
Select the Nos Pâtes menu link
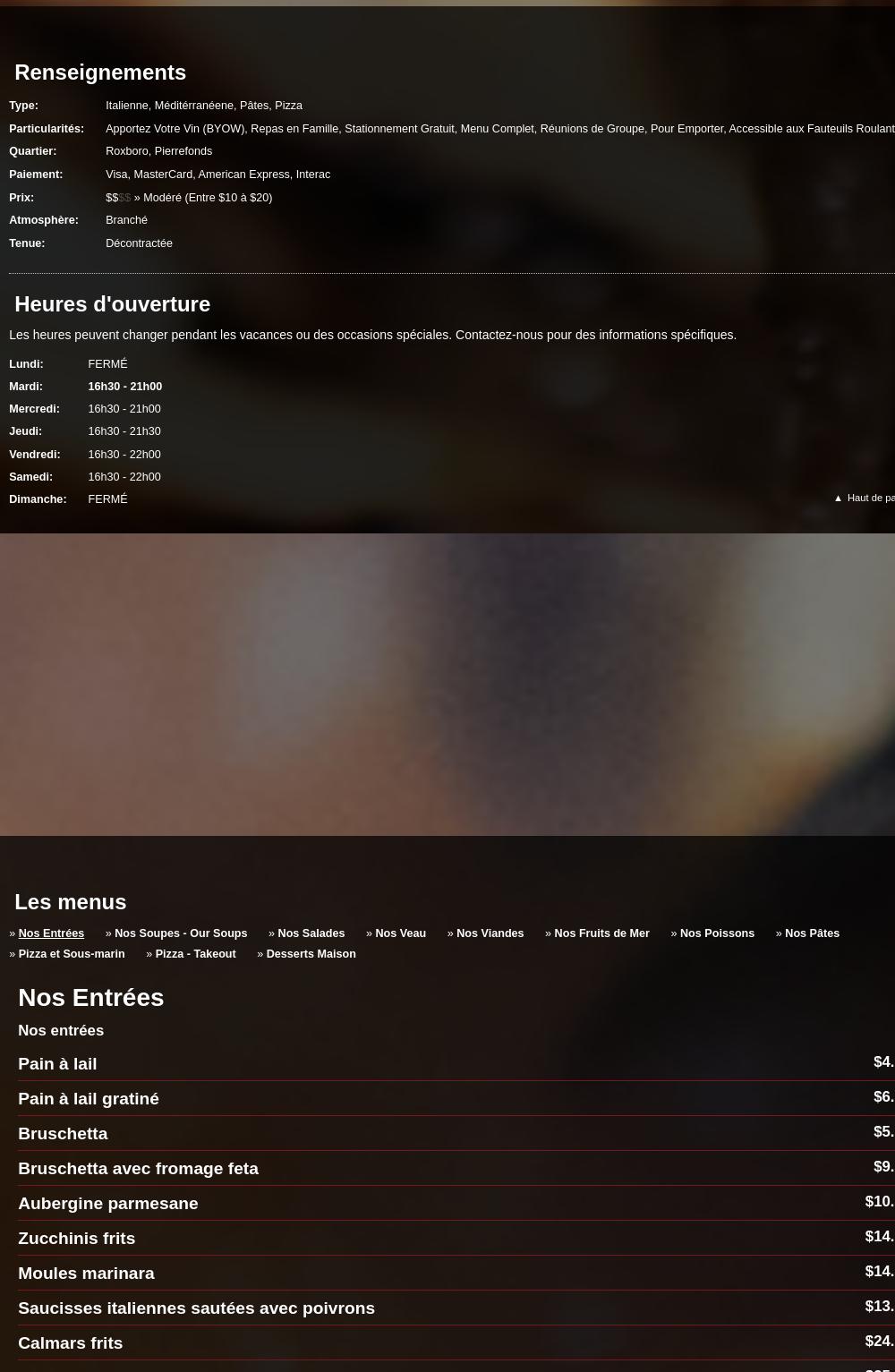point(812,933)
